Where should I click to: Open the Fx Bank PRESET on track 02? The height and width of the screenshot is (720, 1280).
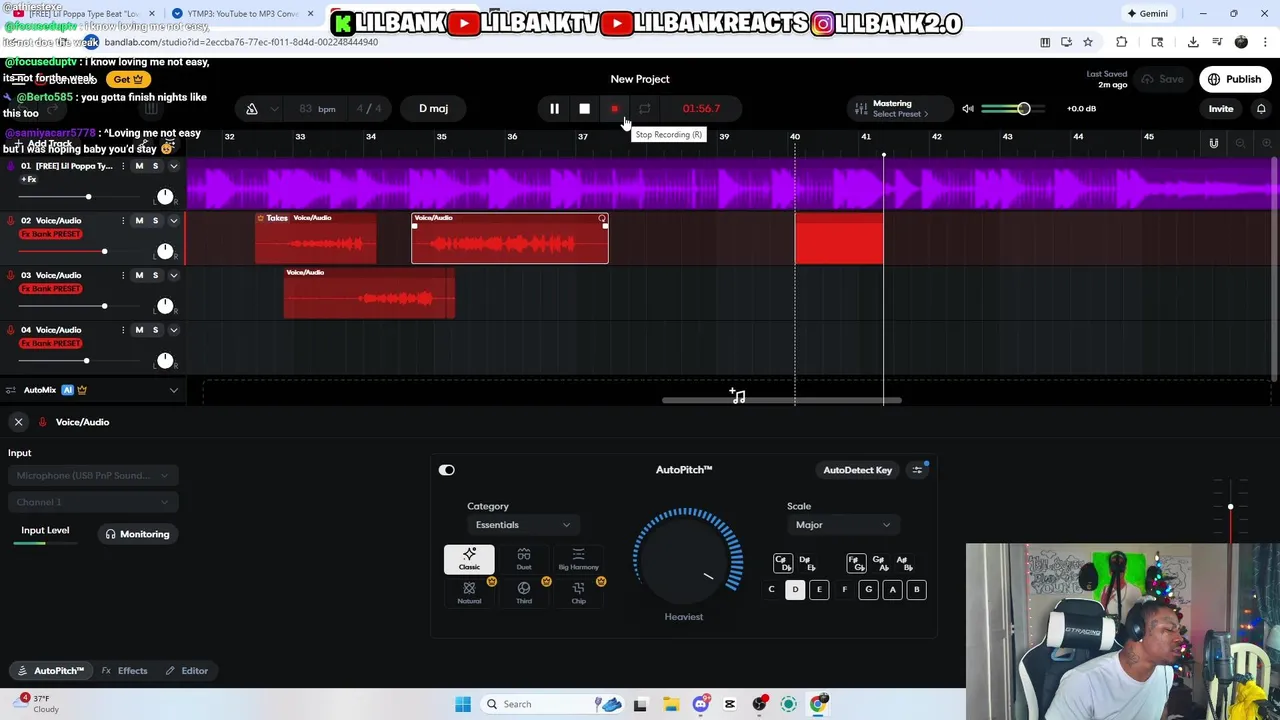coord(51,234)
